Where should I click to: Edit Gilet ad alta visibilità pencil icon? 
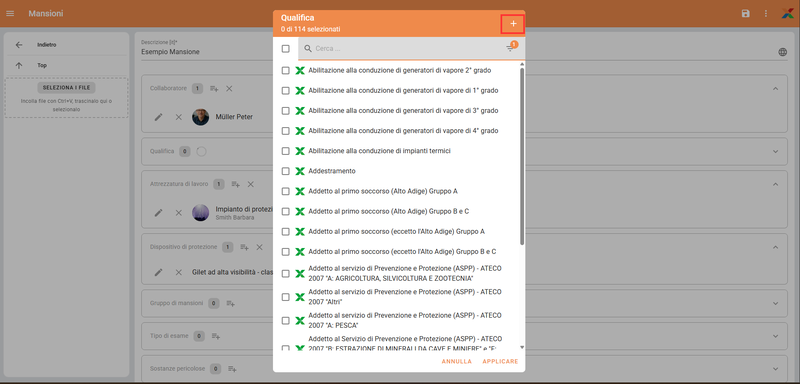tap(159, 272)
